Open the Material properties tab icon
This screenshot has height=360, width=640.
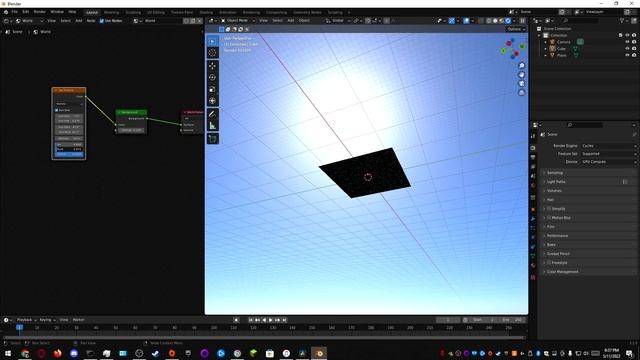click(533, 265)
